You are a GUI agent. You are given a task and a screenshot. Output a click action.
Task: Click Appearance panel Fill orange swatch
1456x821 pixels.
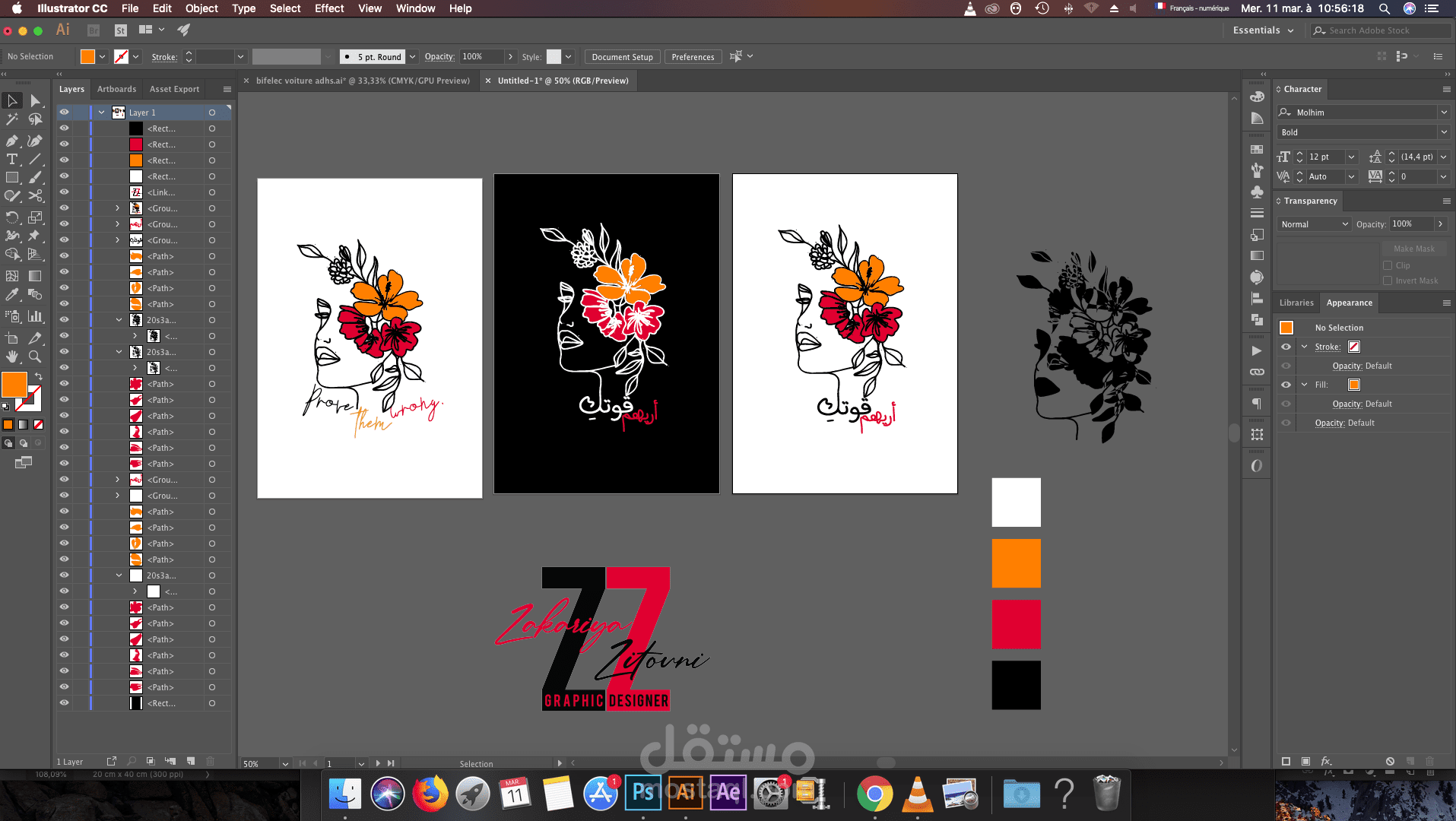1354,385
